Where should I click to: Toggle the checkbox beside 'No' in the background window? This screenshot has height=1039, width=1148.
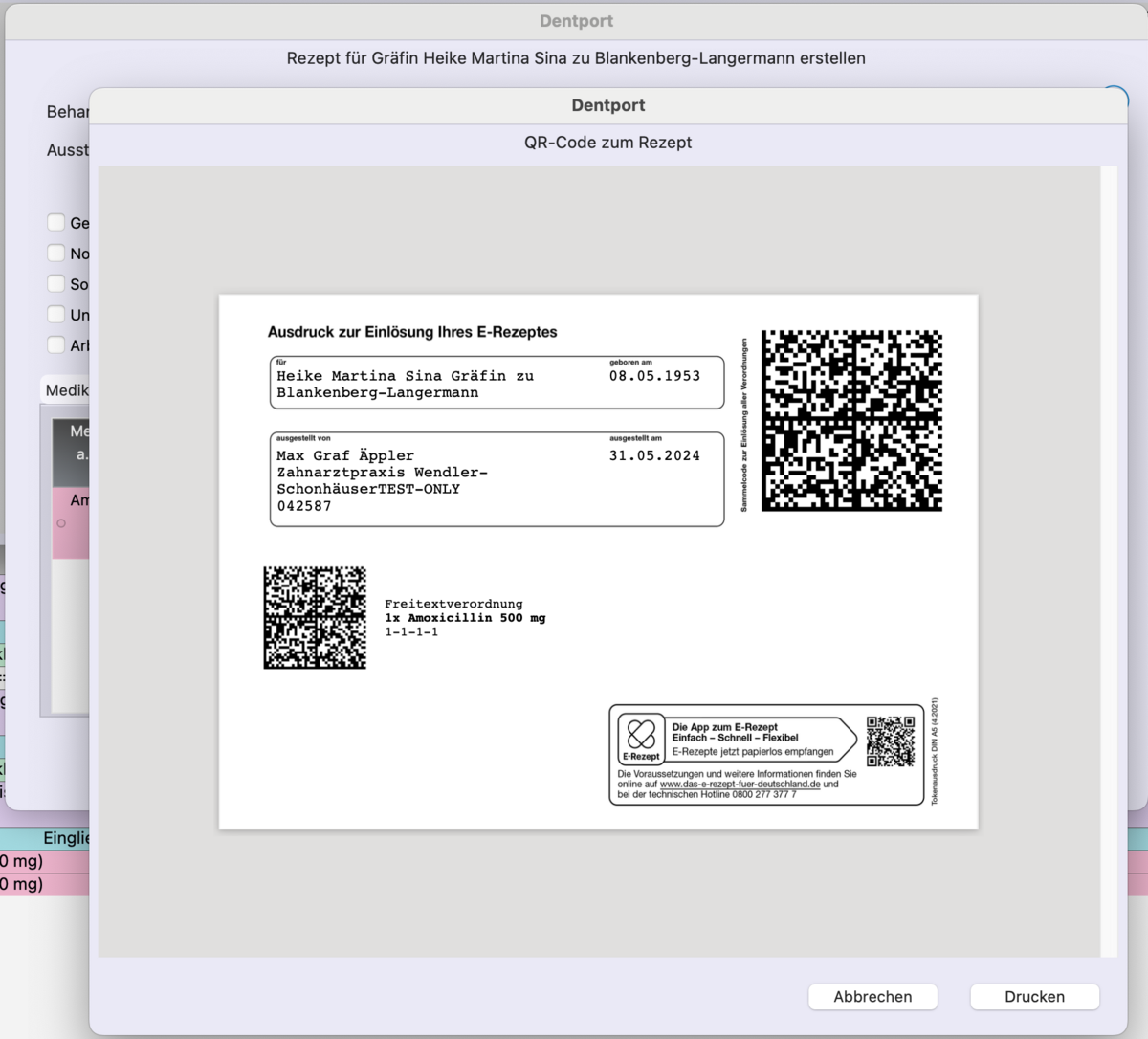[x=56, y=253]
